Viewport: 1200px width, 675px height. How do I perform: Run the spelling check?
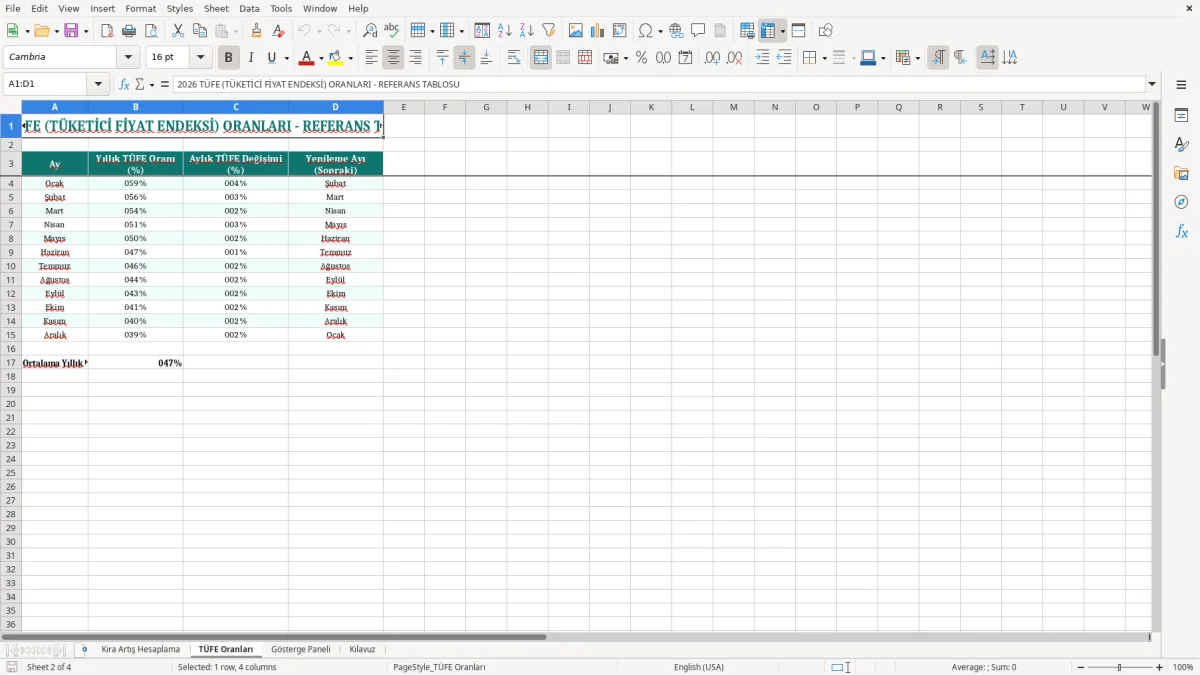(x=392, y=31)
